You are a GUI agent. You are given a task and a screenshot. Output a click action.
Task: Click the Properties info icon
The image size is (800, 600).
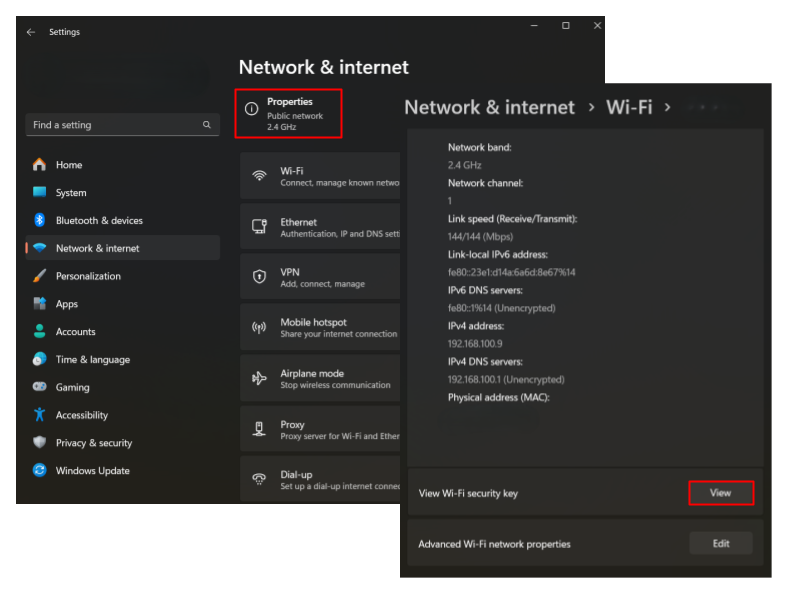[252, 109]
